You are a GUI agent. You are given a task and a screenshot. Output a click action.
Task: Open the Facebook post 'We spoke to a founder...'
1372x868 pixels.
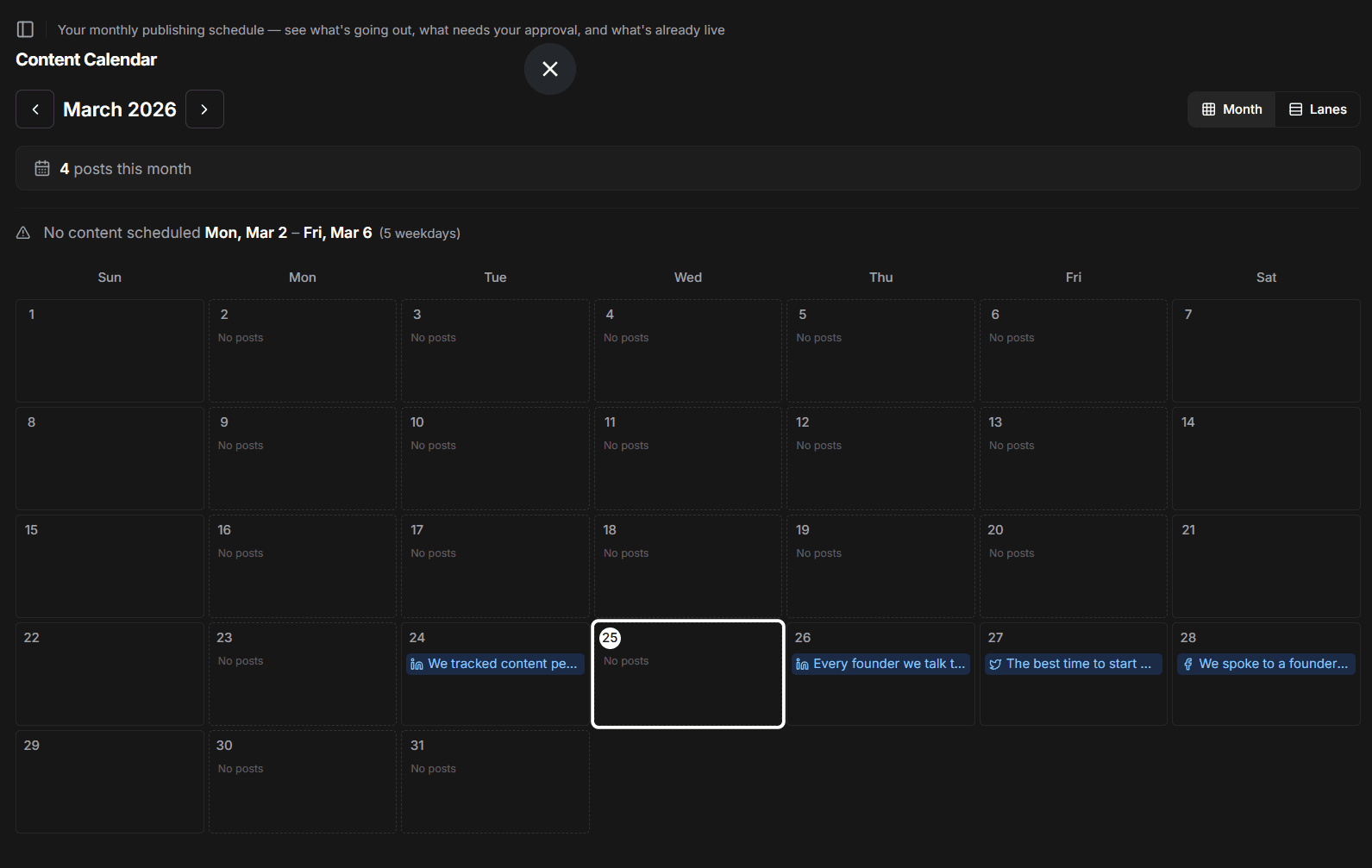pos(1266,664)
